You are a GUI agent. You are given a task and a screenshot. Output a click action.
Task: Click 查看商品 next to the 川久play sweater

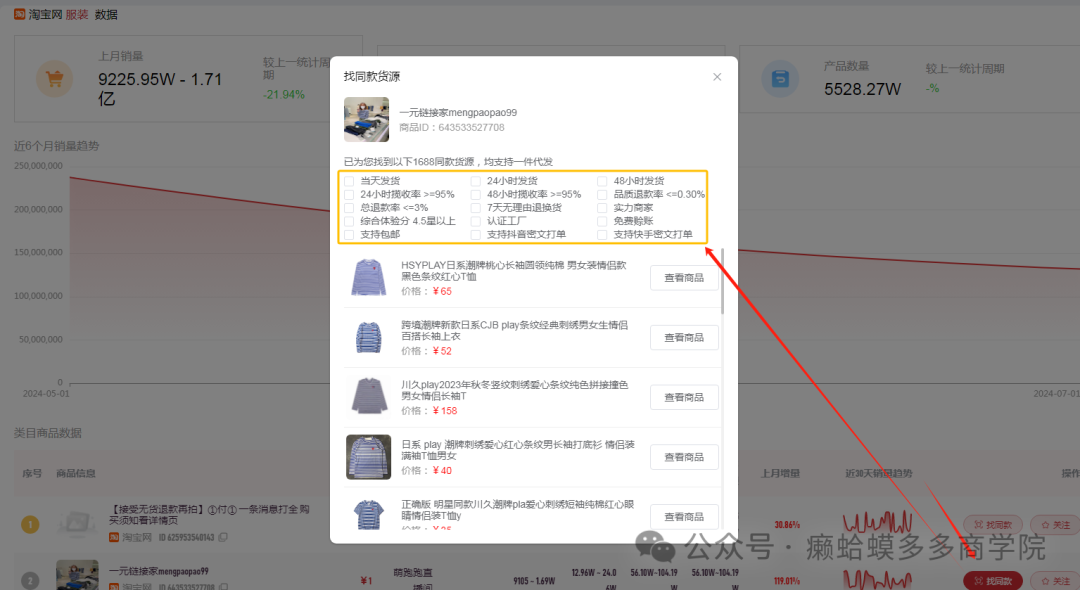coord(684,397)
